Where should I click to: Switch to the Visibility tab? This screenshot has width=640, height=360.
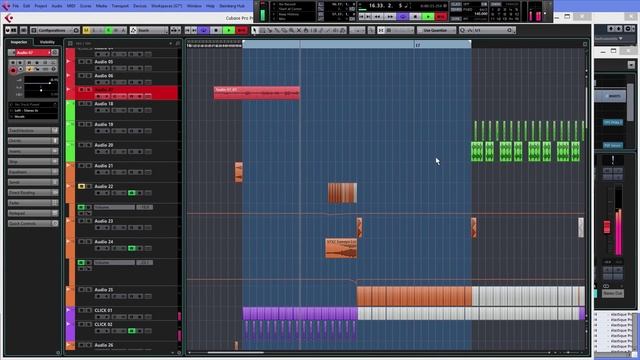click(47, 42)
